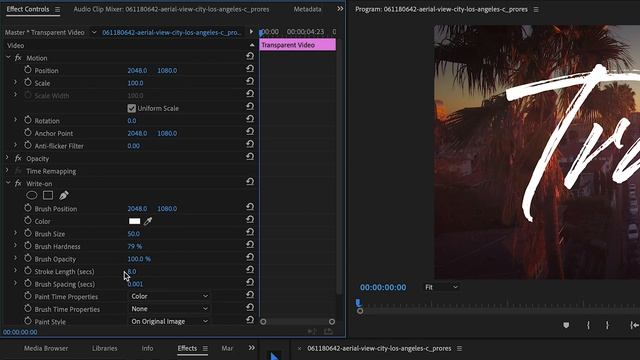
Task: Open Program monitor panel menu
Action: (x=536, y=9)
